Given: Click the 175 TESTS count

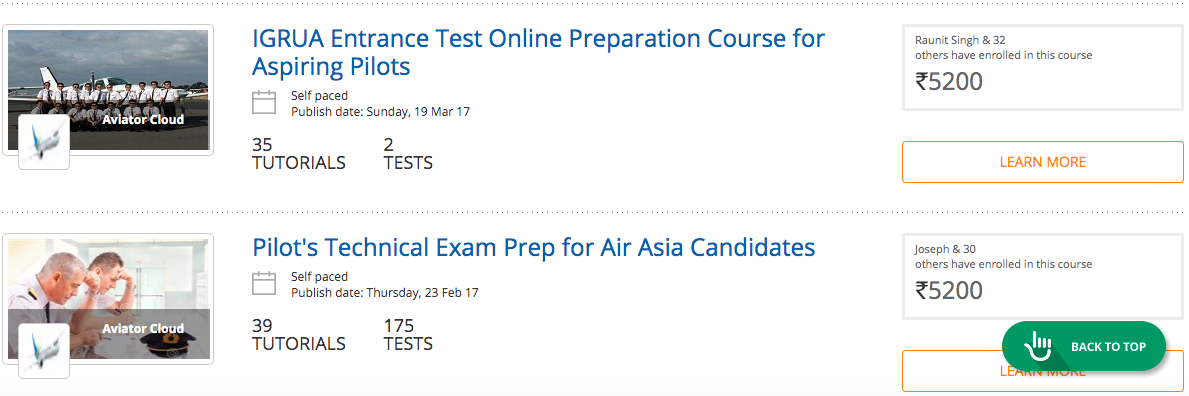Looking at the screenshot, I should [x=408, y=335].
